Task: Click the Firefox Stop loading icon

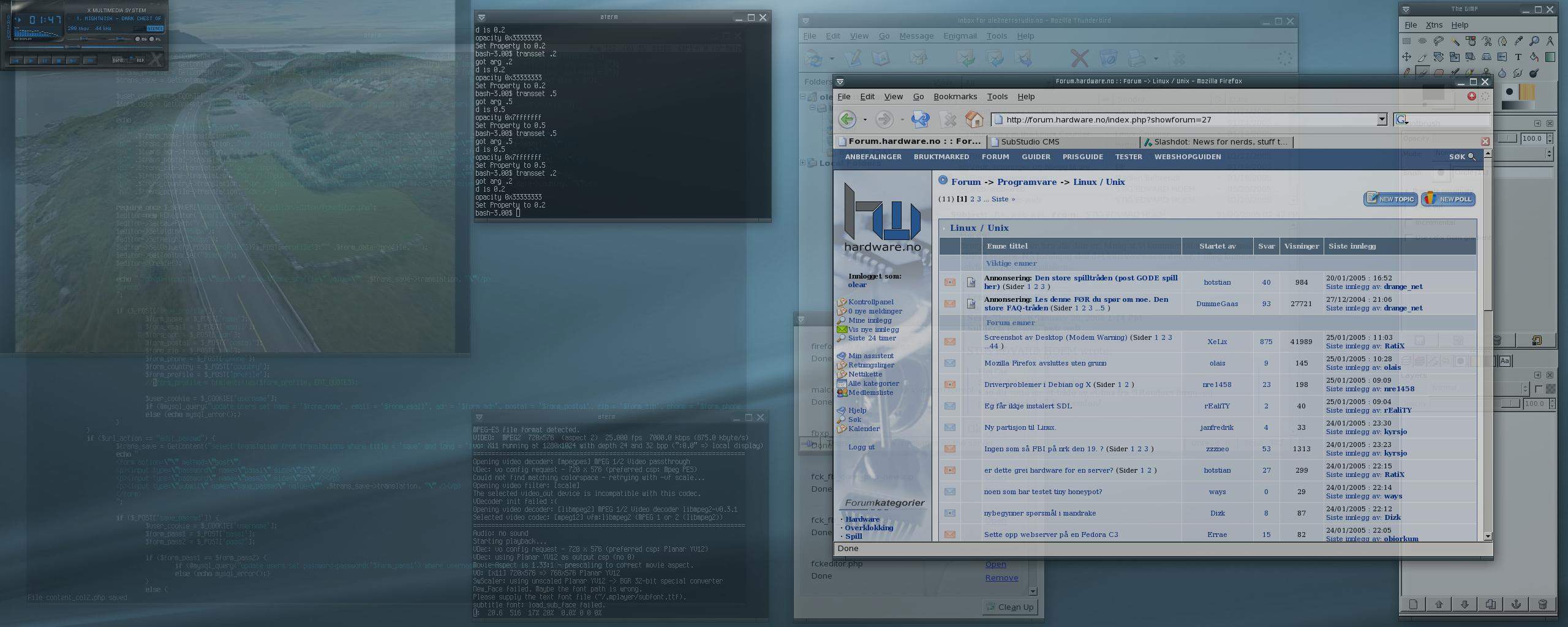Action: [948, 119]
